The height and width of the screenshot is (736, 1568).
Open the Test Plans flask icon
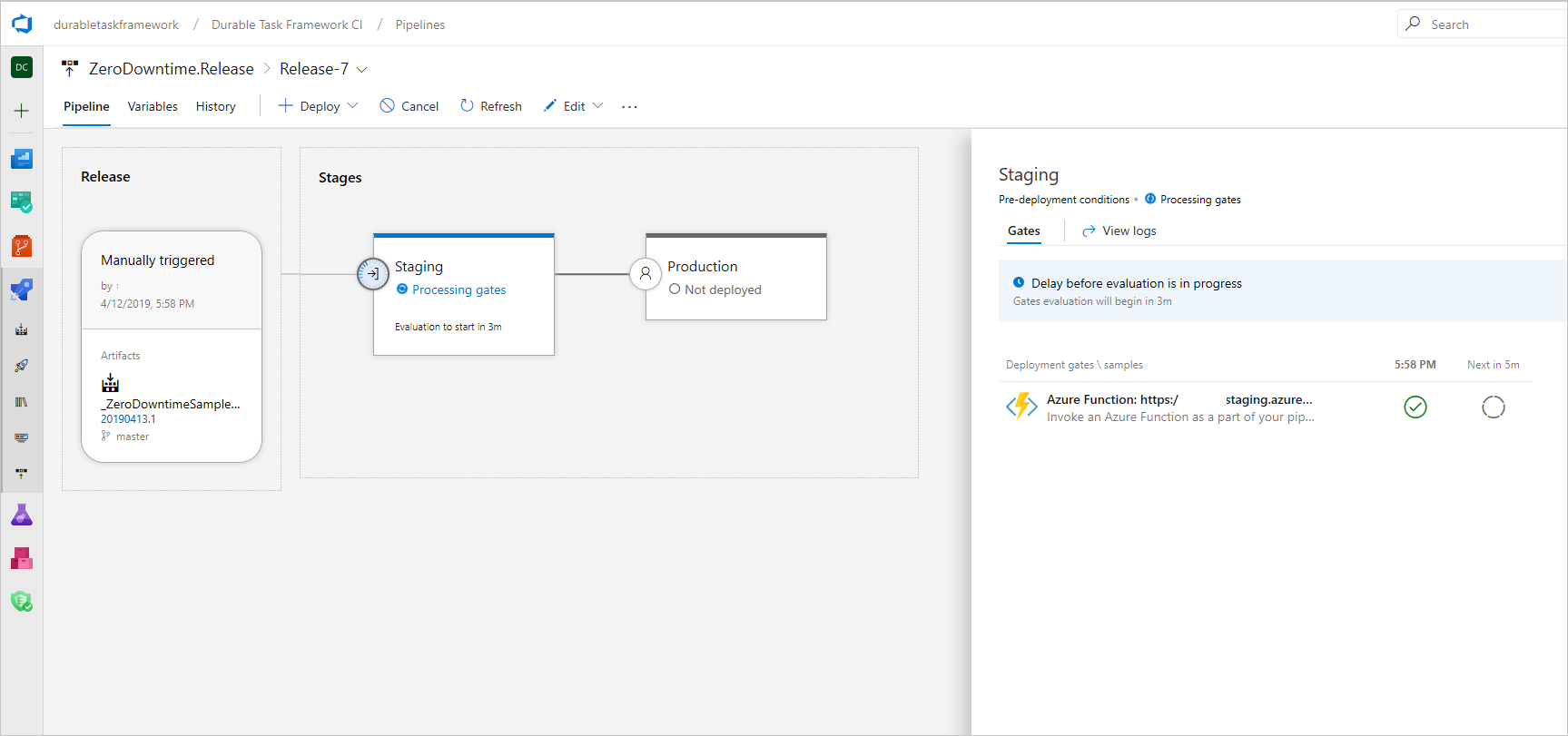(22, 515)
